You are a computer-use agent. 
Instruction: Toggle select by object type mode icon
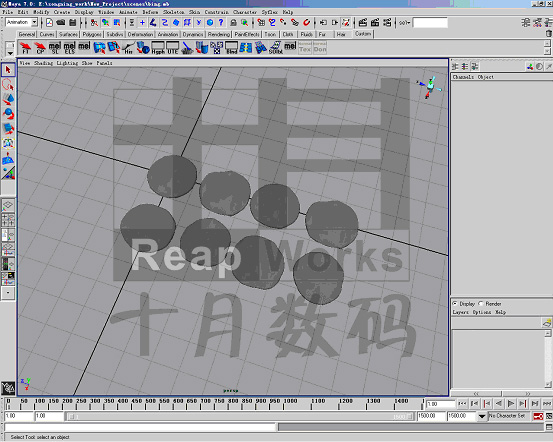(105, 23)
